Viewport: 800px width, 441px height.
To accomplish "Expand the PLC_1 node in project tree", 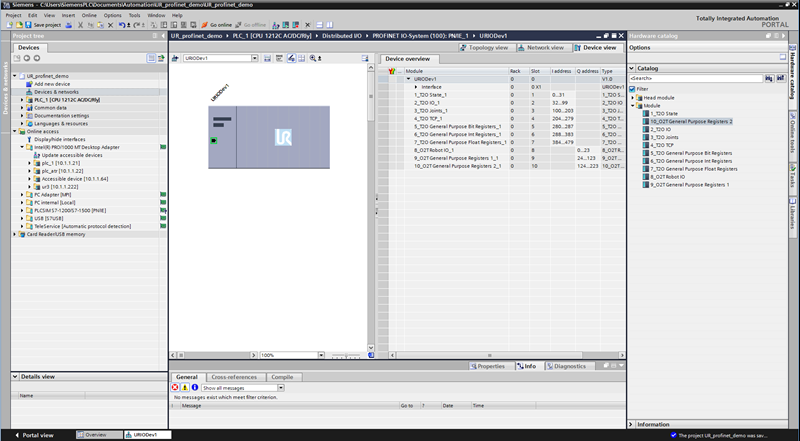I will tap(21, 100).
